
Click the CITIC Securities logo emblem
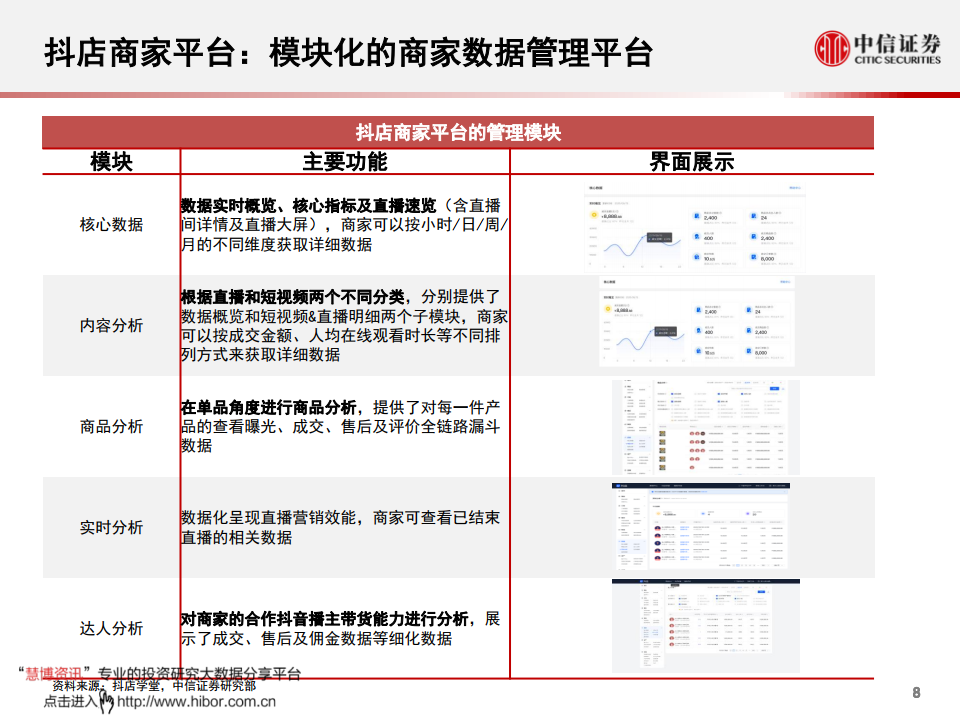pyautogui.click(x=832, y=48)
